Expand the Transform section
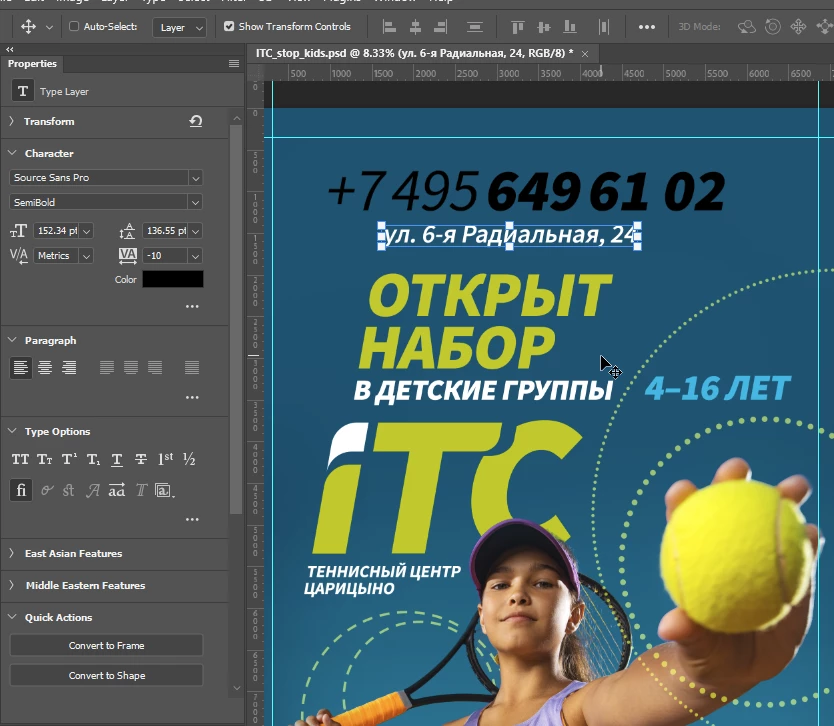The height and width of the screenshot is (726, 834). [11, 121]
